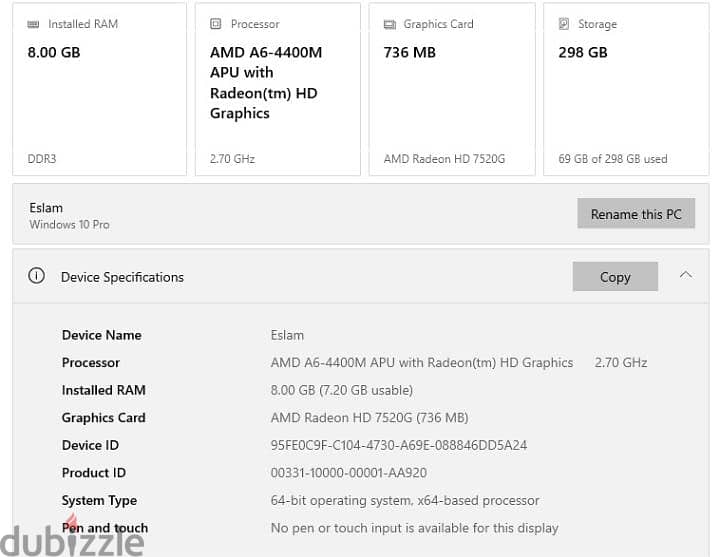Screen dimensions: 720x557
Task: Select the DDR3 text in RAM card
Action: pyautogui.click(x=42, y=159)
